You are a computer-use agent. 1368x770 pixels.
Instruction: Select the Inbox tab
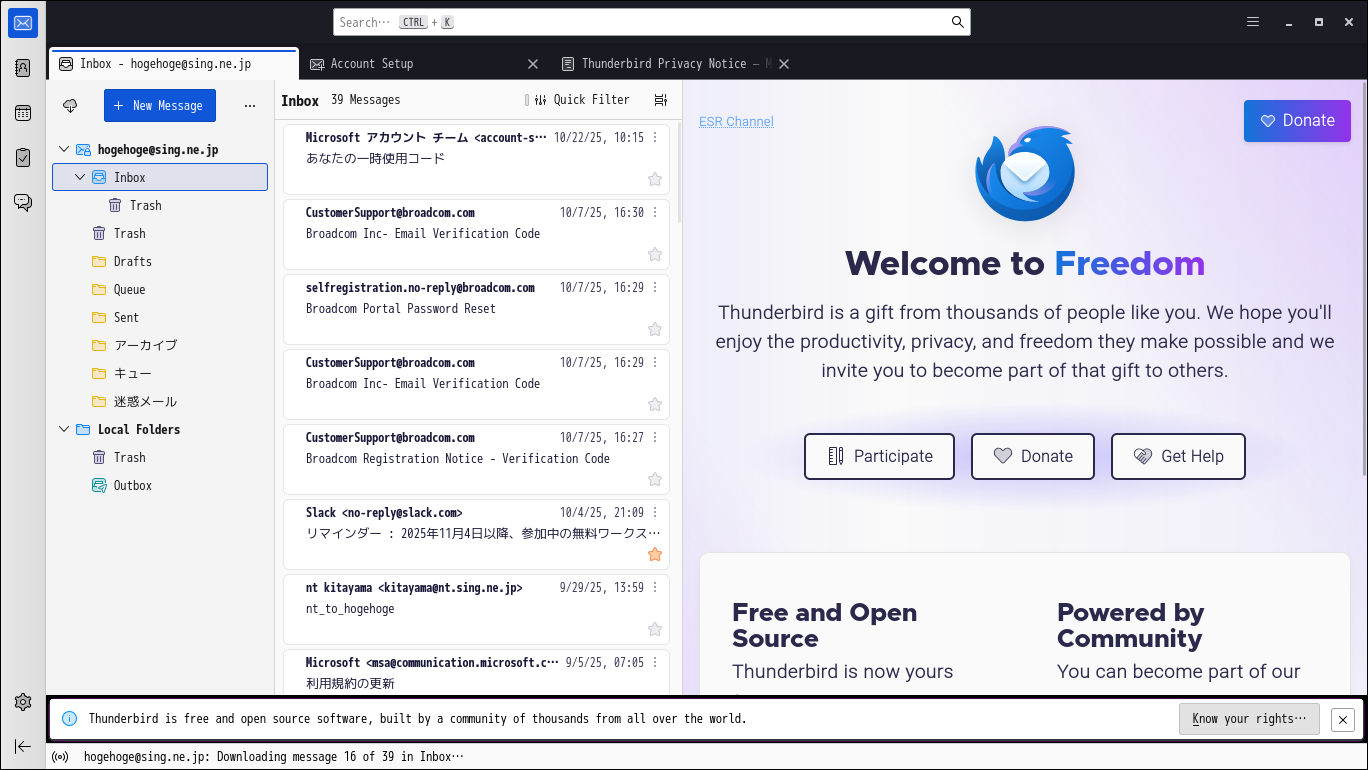(173, 64)
